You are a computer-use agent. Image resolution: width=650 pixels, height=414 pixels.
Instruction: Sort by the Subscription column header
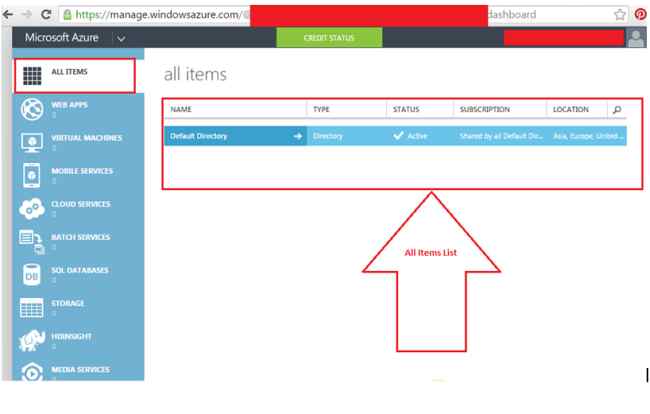[485, 109]
